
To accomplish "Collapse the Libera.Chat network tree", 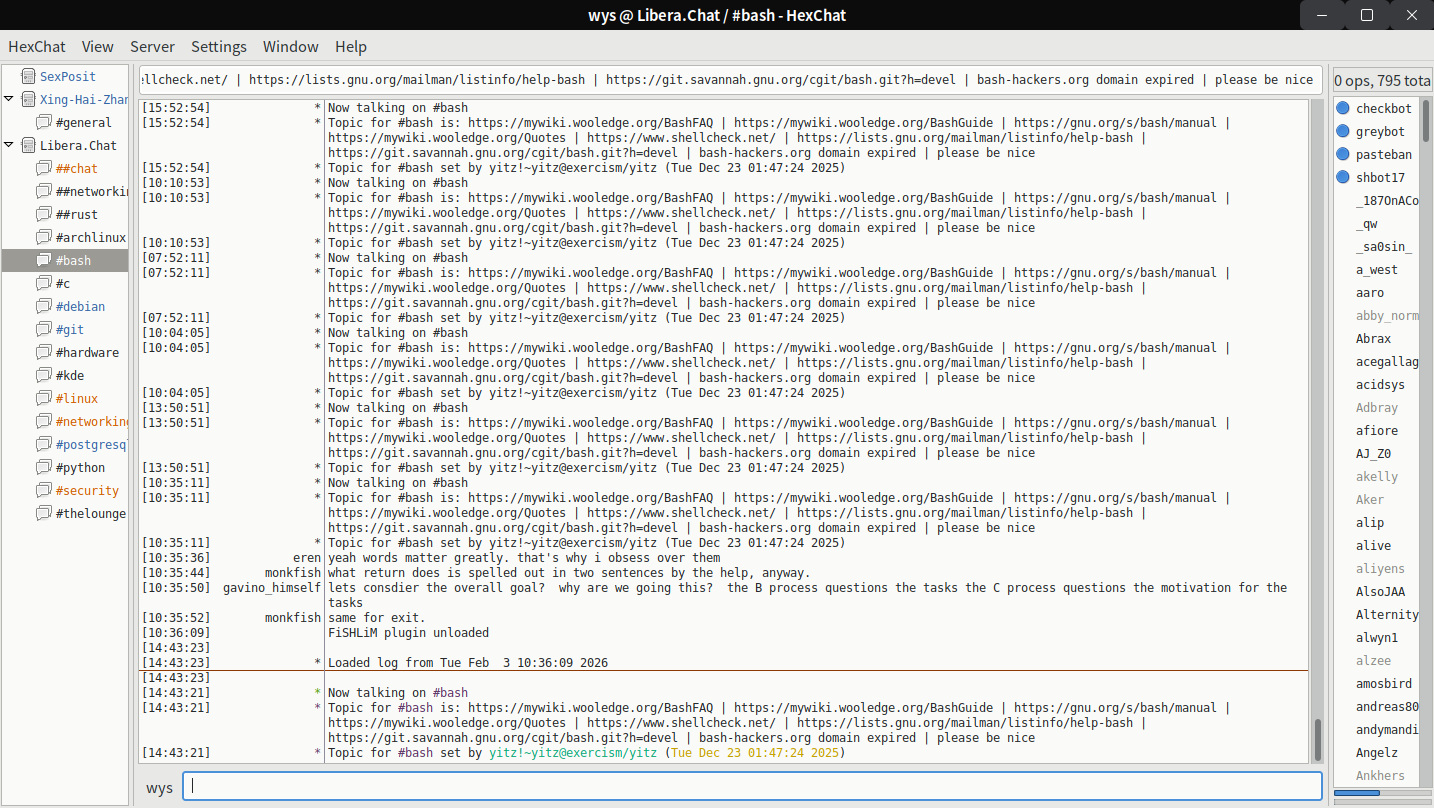I will (9, 145).
